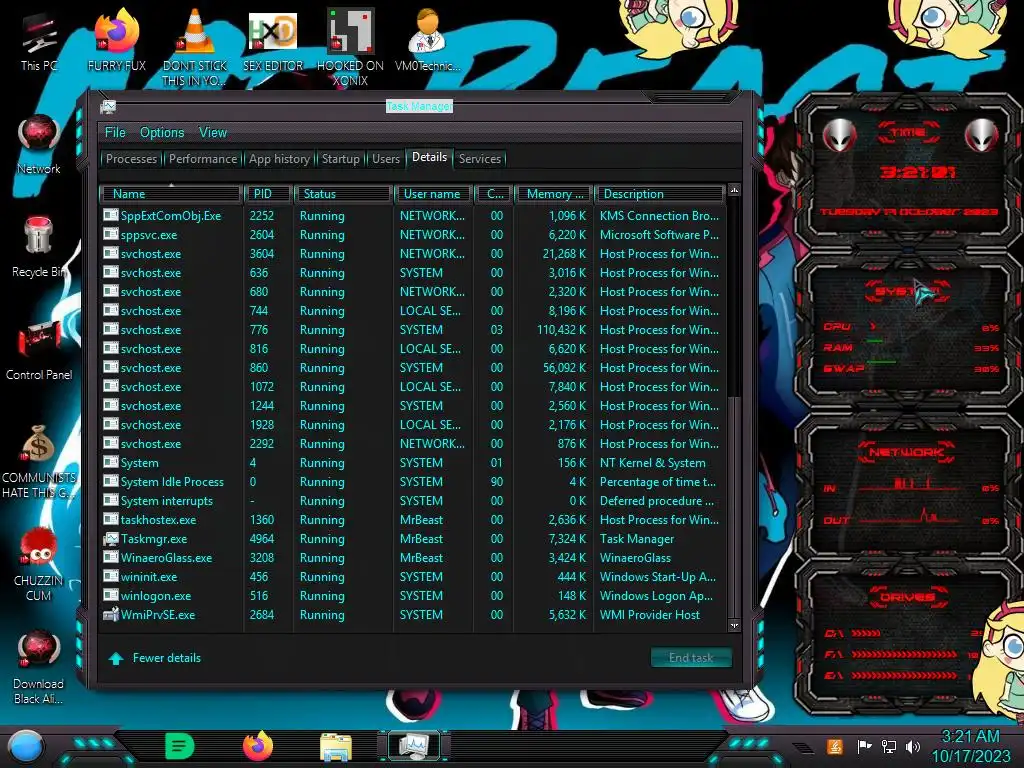Open the Download Black Ali shortcut
1024x768 pixels.
click(39, 667)
